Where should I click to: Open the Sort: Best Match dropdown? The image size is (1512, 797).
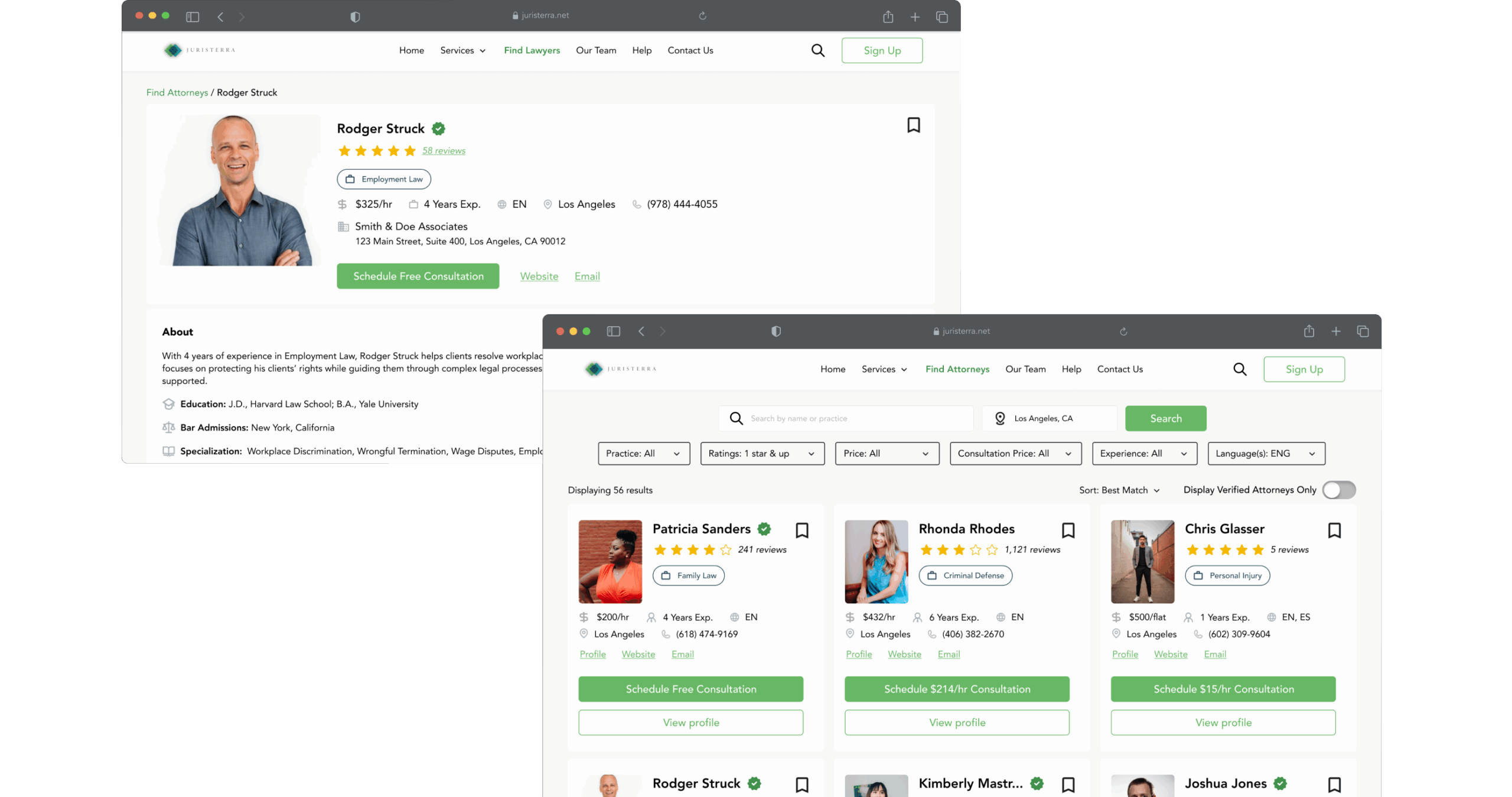pyautogui.click(x=1119, y=490)
